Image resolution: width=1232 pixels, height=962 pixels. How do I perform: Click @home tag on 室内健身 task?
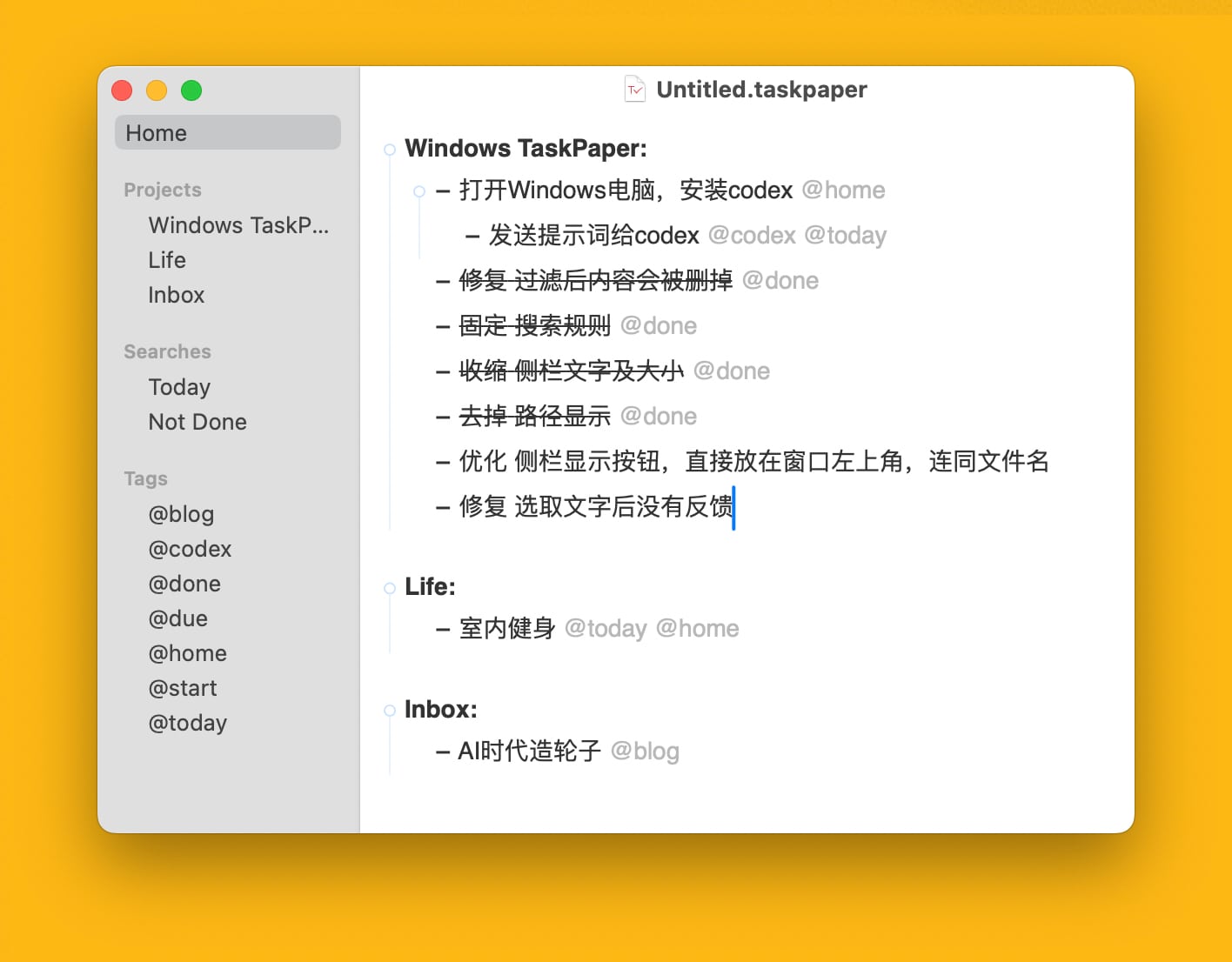coord(698,629)
